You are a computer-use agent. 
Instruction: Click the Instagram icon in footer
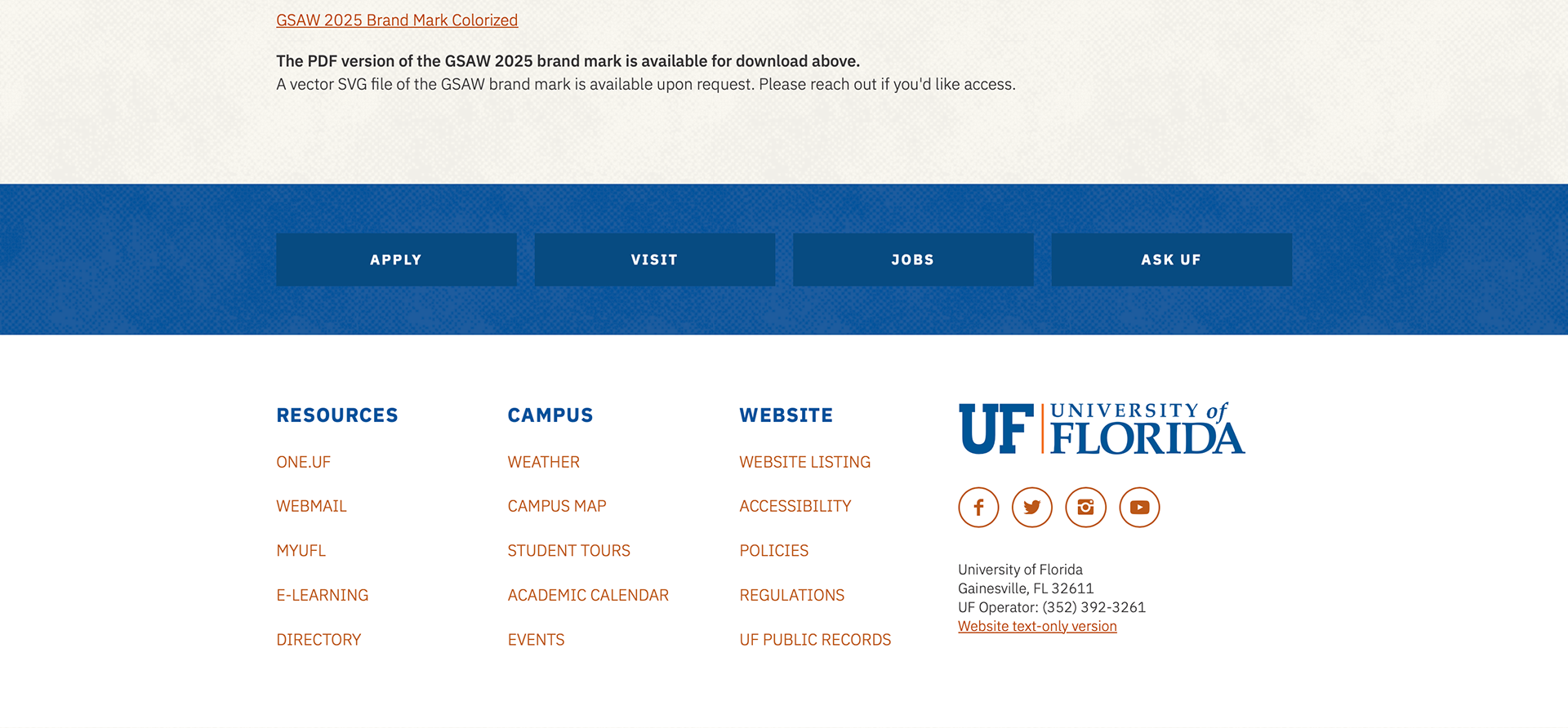[x=1085, y=508]
